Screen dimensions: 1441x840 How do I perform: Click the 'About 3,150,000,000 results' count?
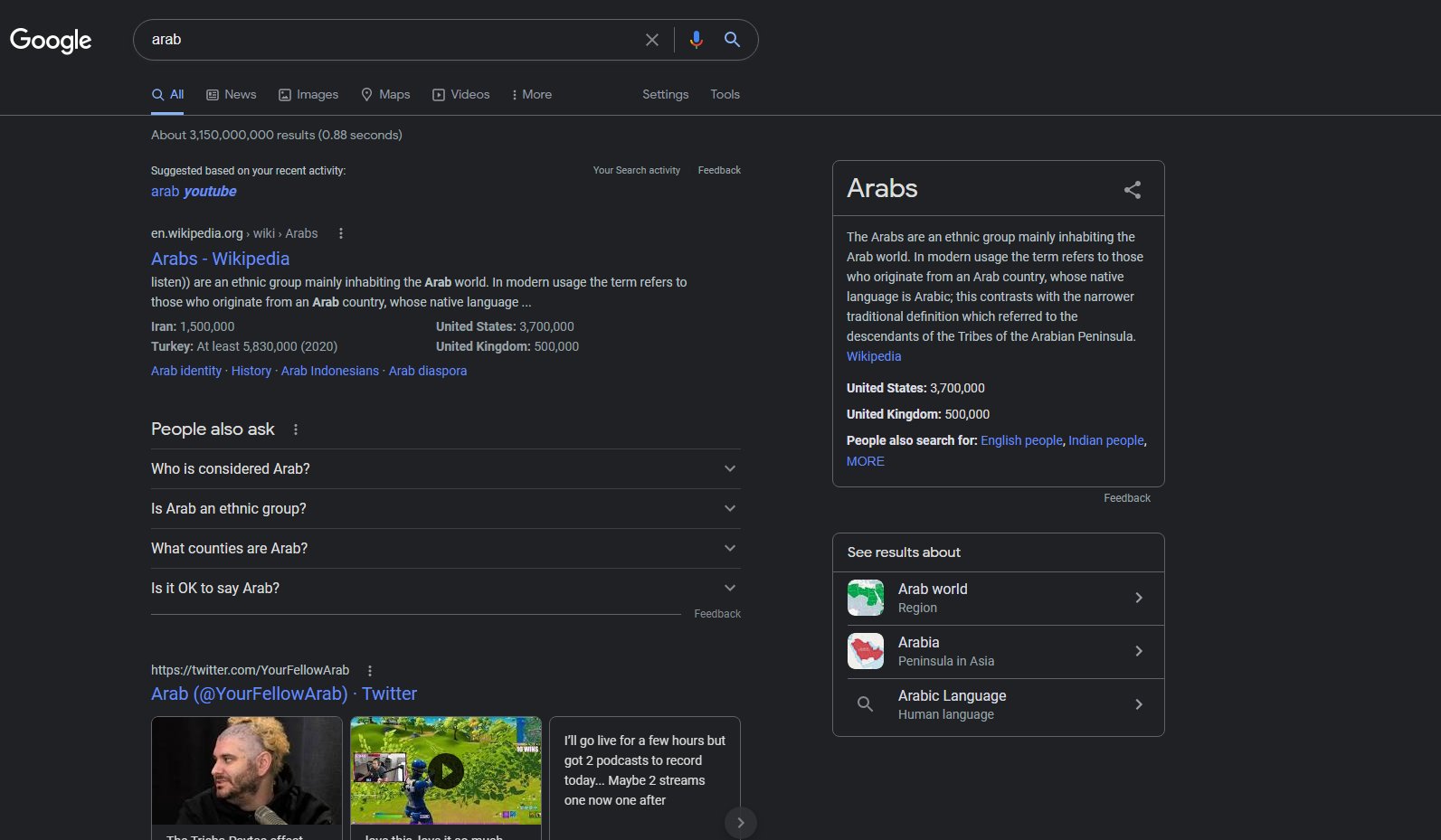click(277, 135)
